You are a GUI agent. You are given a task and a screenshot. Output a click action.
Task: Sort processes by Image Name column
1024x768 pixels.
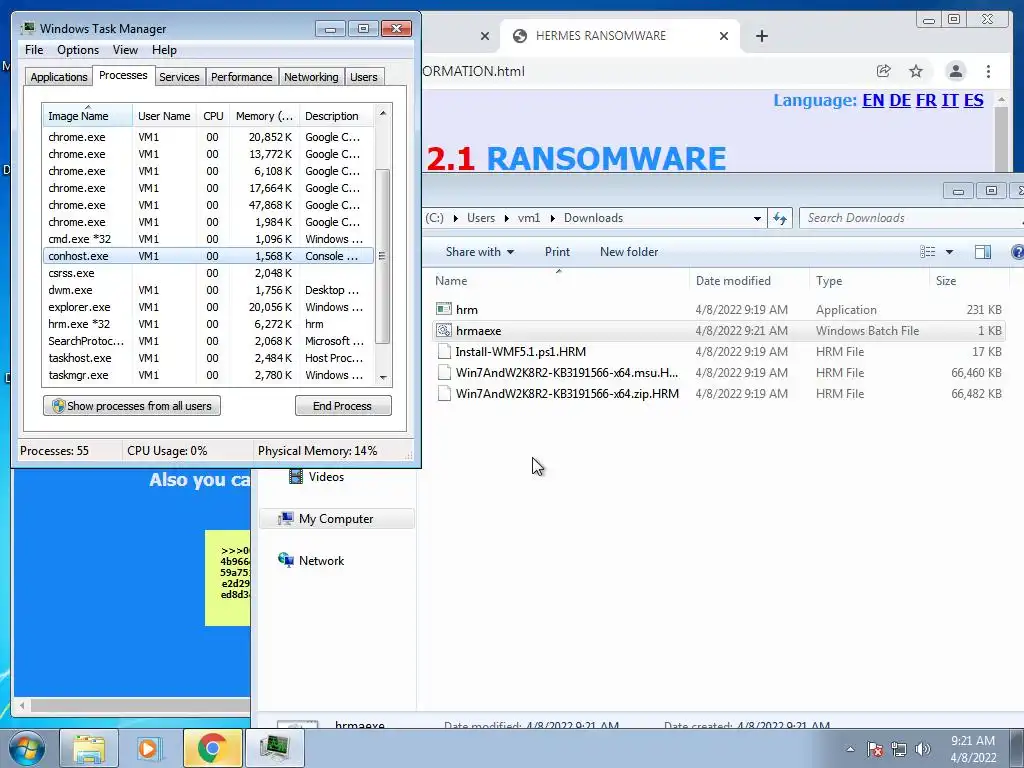(x=88, y=116)
